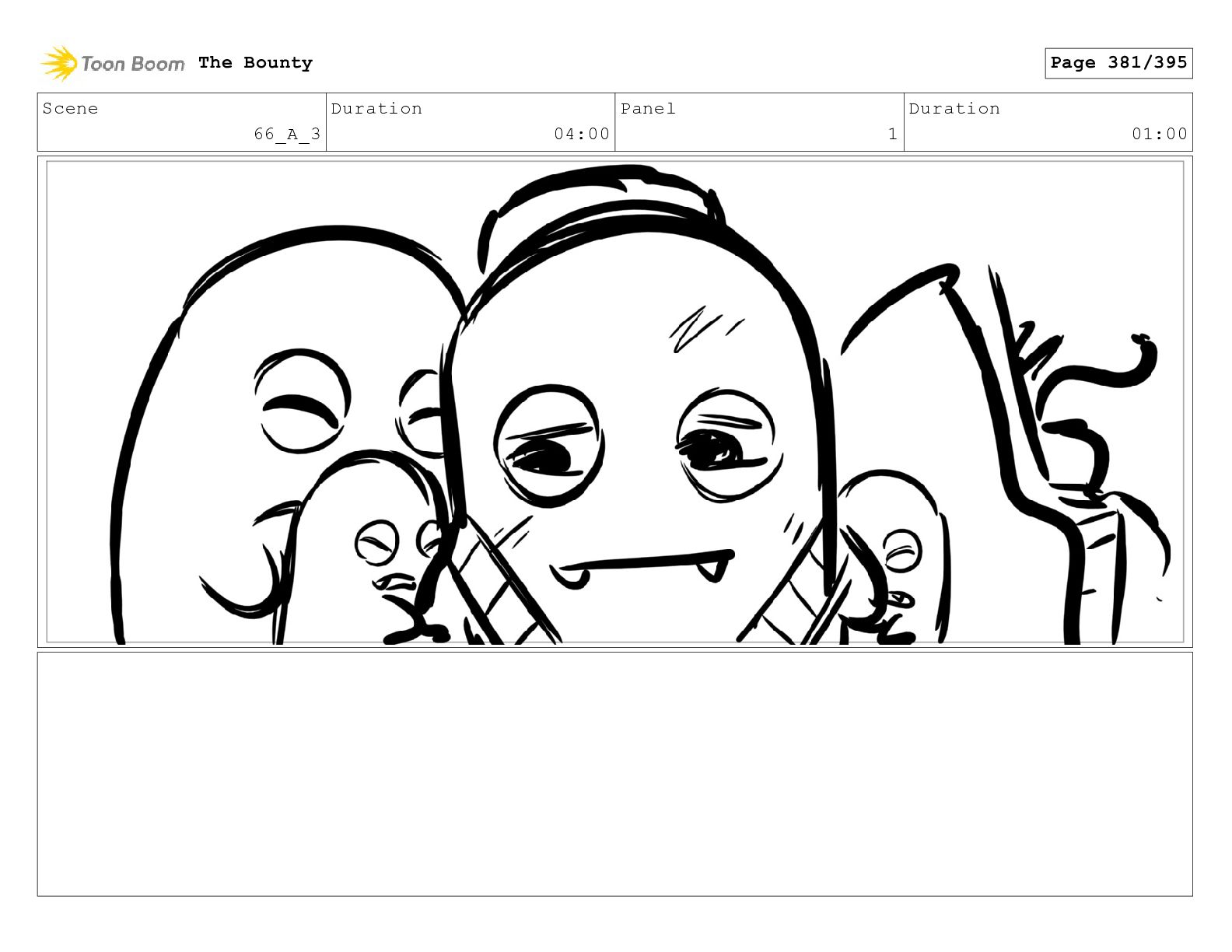Click the Toon Boom logo
The width and height of the screenshot is (1232, 952).
point(113,63)
